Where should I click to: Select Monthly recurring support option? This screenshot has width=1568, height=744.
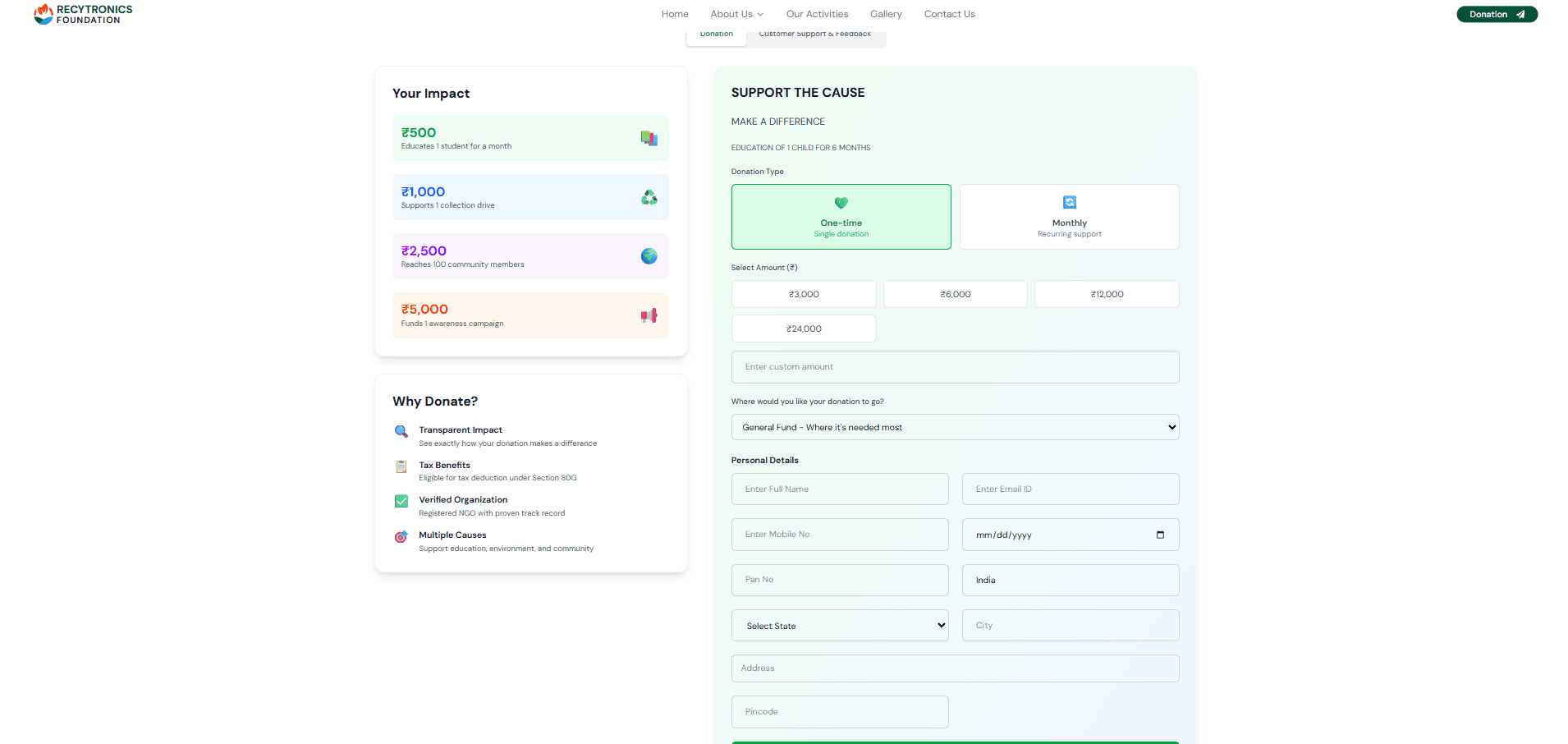point(1069,217)
